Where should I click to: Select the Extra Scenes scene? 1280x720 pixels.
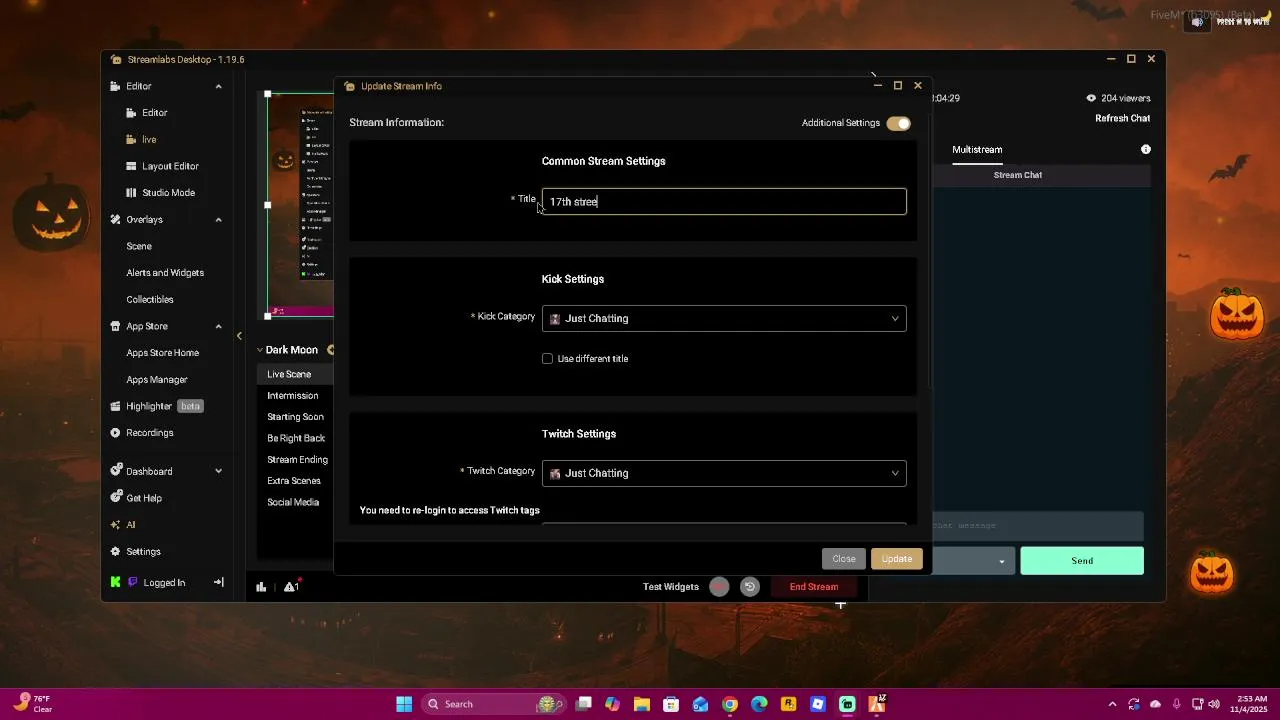coord(294,481)
